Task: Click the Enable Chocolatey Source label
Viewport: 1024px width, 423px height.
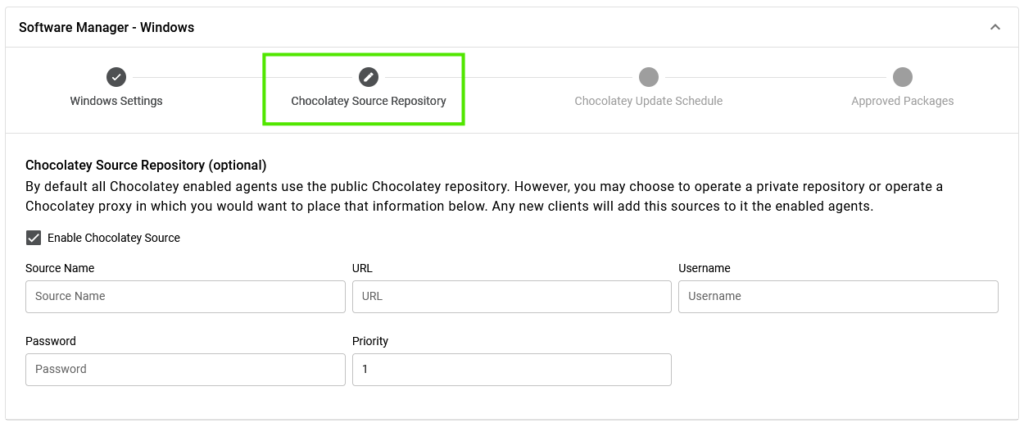Action: [x=114, y=238]
